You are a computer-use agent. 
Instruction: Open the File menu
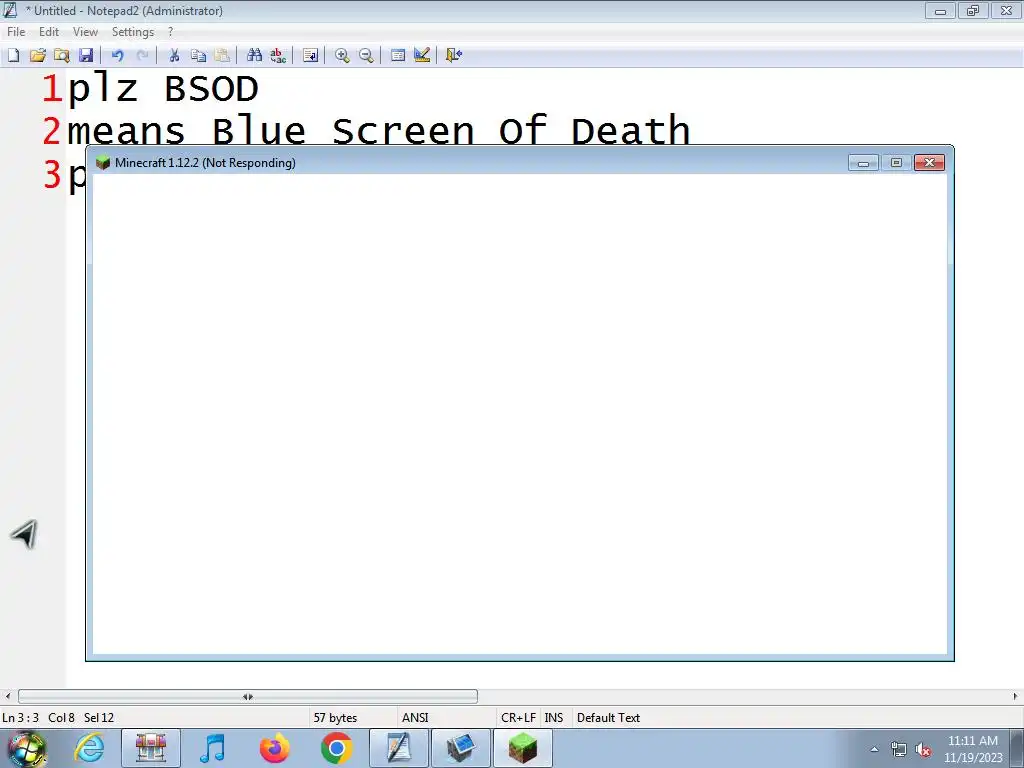(16, 32)
